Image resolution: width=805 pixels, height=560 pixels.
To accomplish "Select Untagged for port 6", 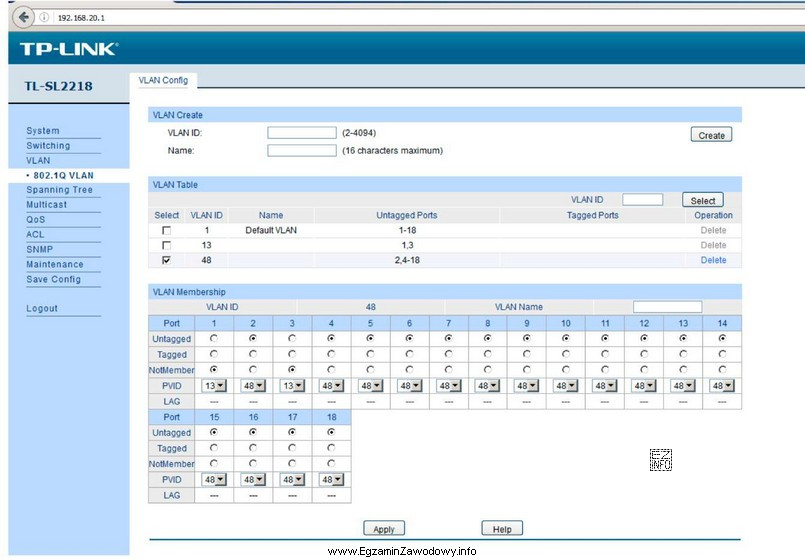I will [x=409, y=338].
